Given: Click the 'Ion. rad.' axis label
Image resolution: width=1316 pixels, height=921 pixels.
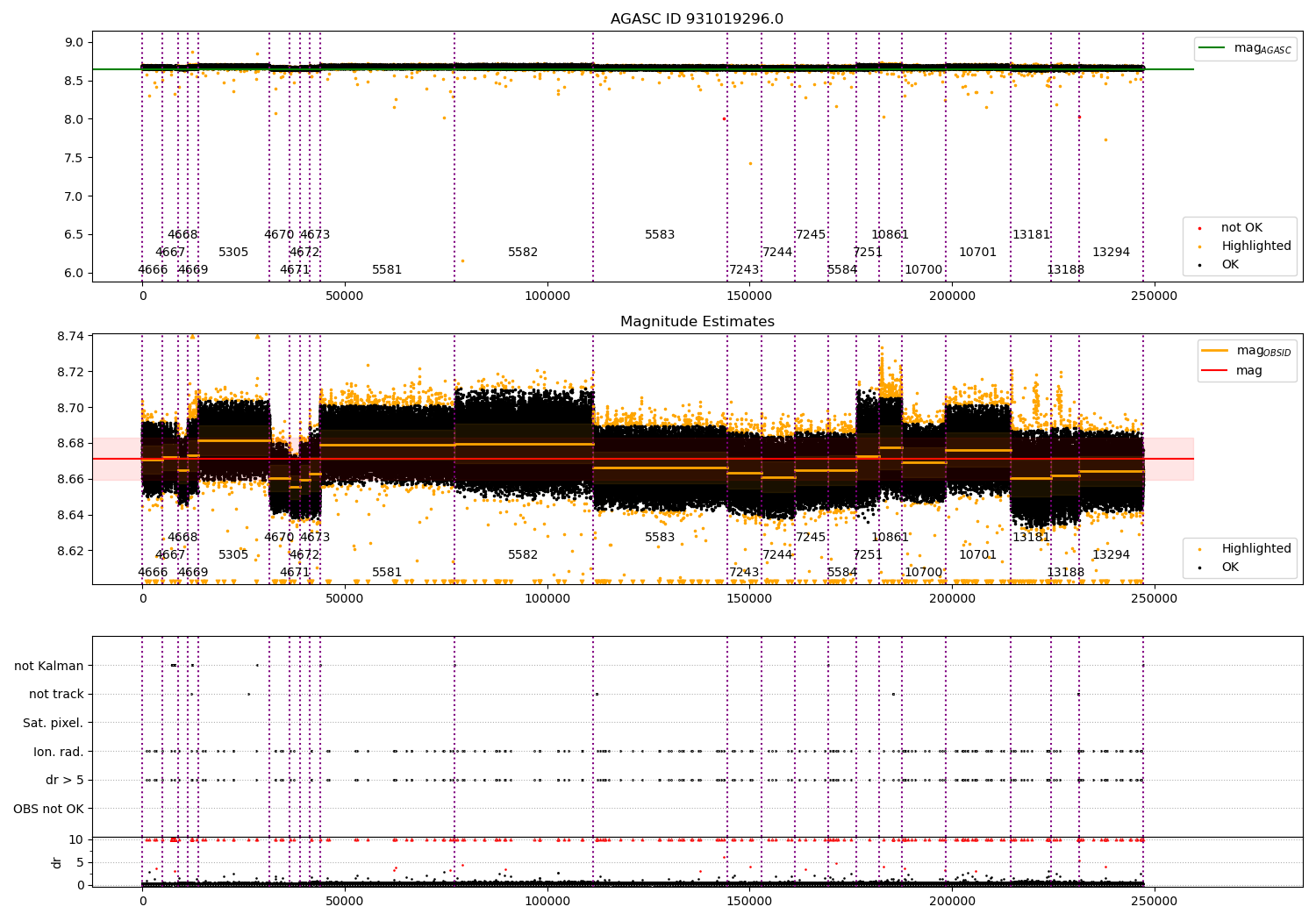Looking at the screenshot, I should tap(59, 752).
